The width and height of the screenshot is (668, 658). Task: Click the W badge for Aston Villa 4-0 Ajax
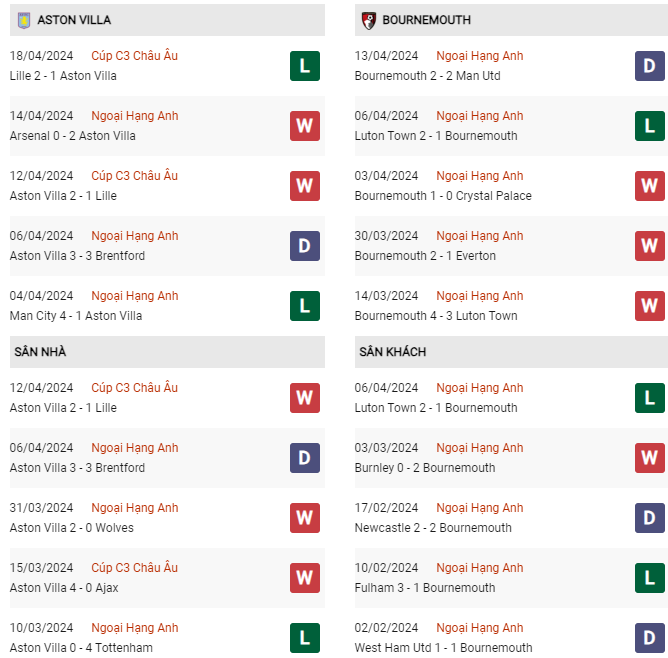point(305,578)
